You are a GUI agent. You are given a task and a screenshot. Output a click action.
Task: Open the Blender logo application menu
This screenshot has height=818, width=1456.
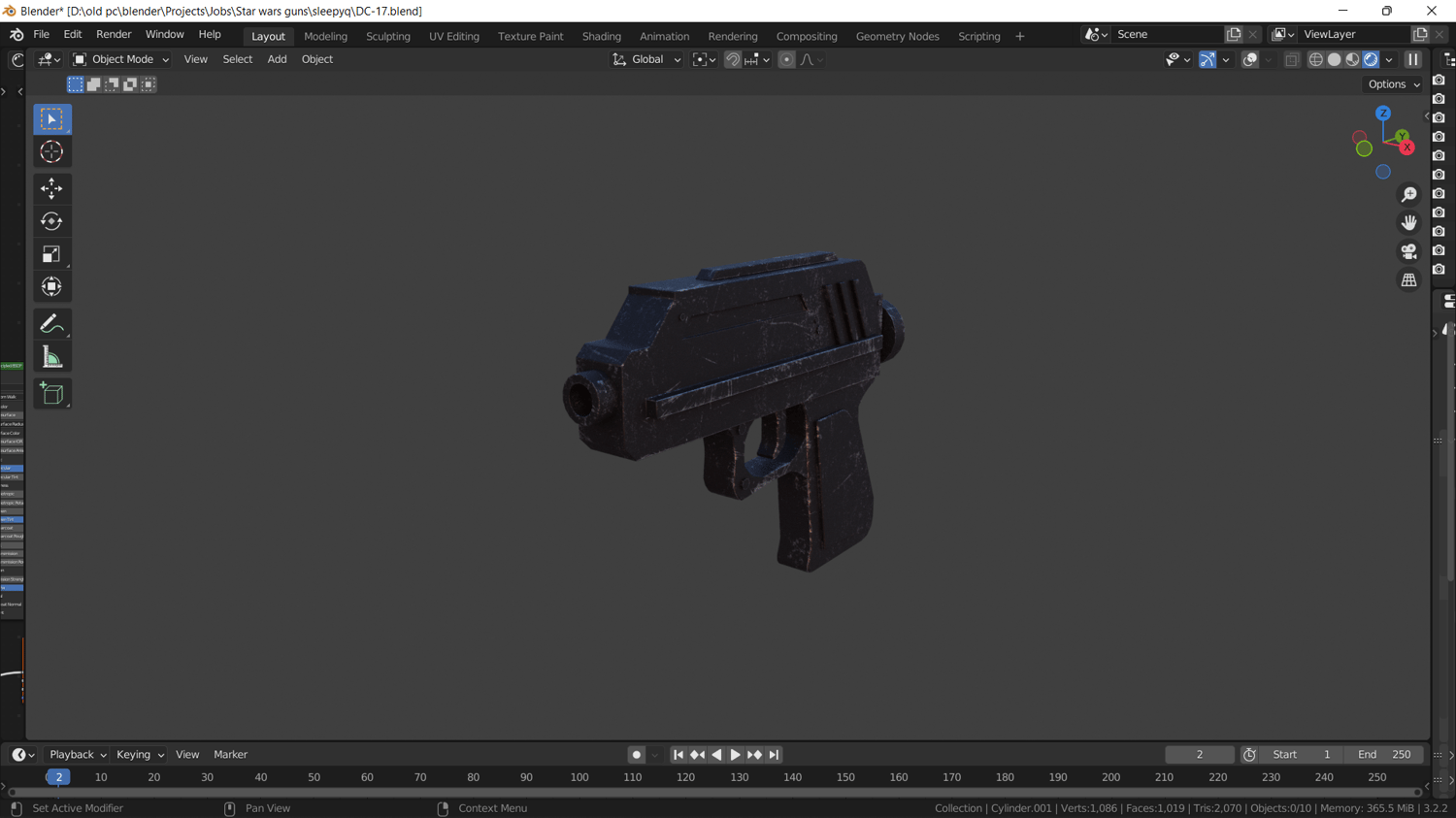(x=17, y=35)
